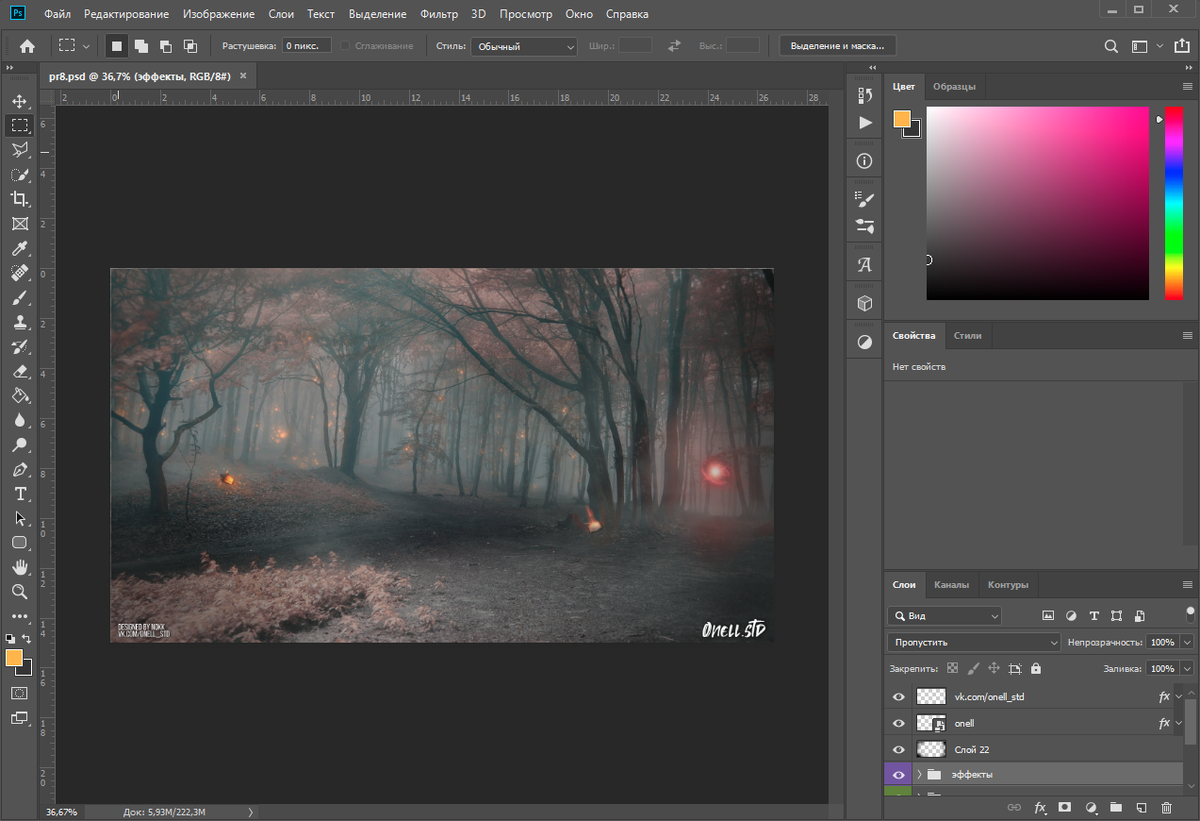Activate the Type tool
The width and height of the screenshot is (1200, 821).
(x=20, y=494)
